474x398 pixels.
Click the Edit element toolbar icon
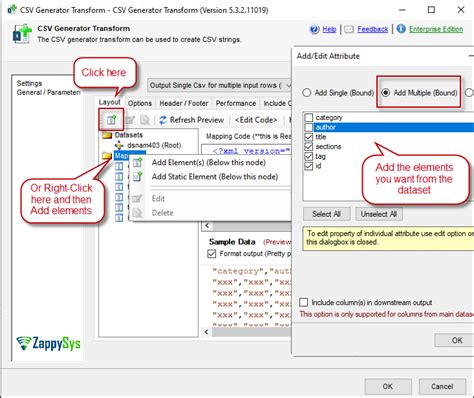click(x=129, y=120)
